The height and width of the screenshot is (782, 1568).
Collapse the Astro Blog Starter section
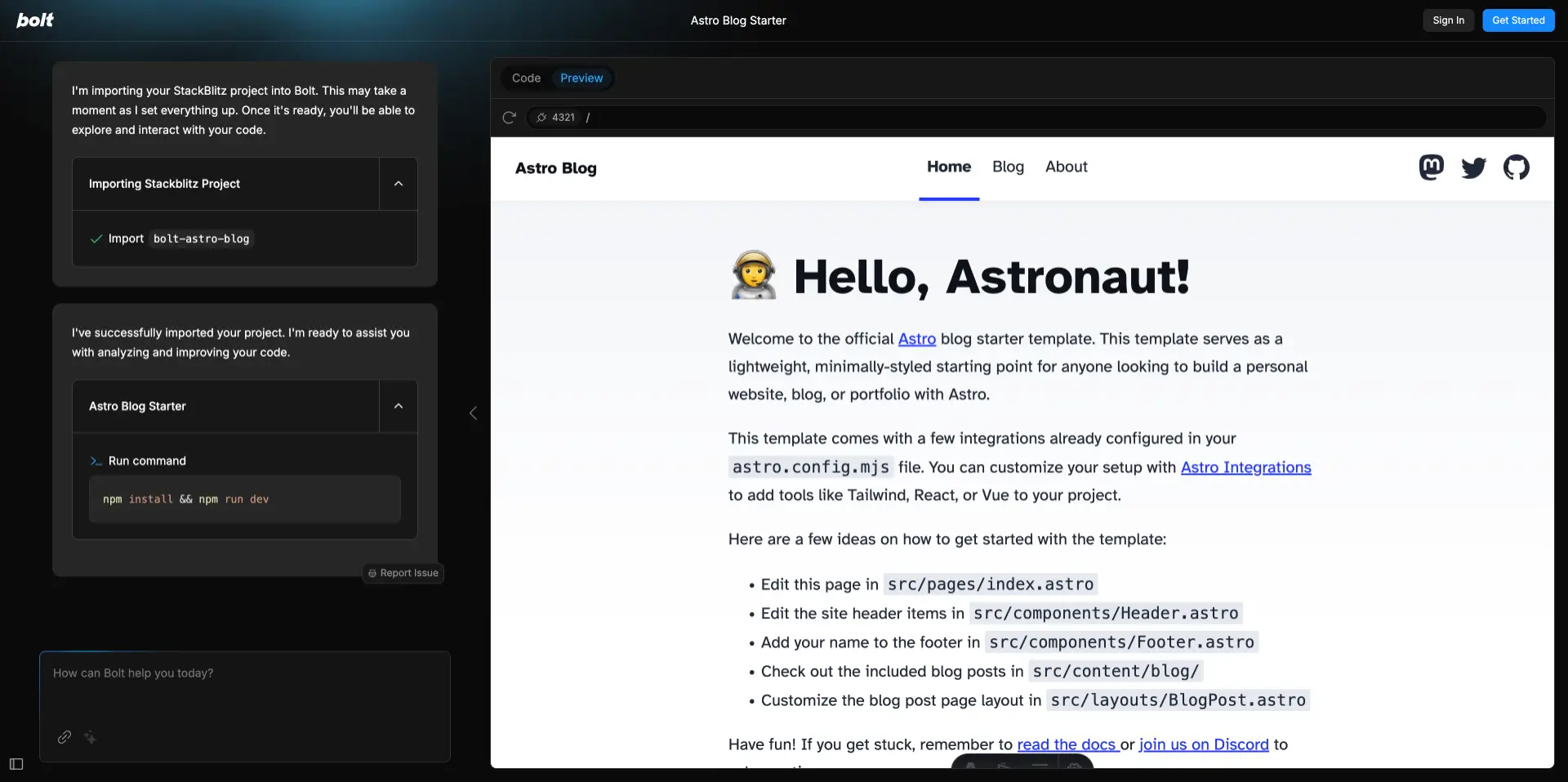(399, 406)
